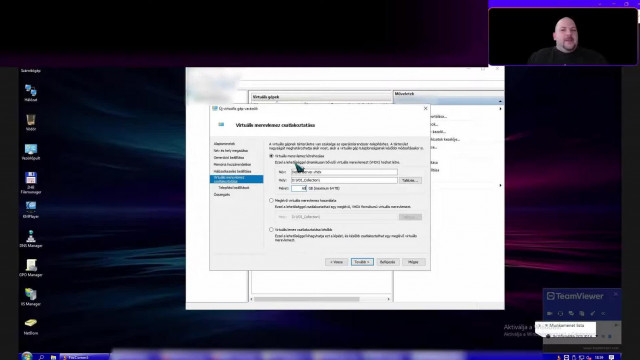Select use existing virtual hard disk option

[271, 200]
